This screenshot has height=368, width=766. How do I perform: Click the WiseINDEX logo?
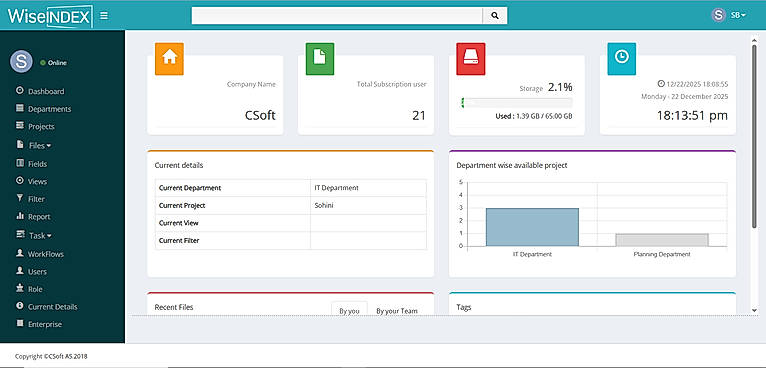pos(50,16)
